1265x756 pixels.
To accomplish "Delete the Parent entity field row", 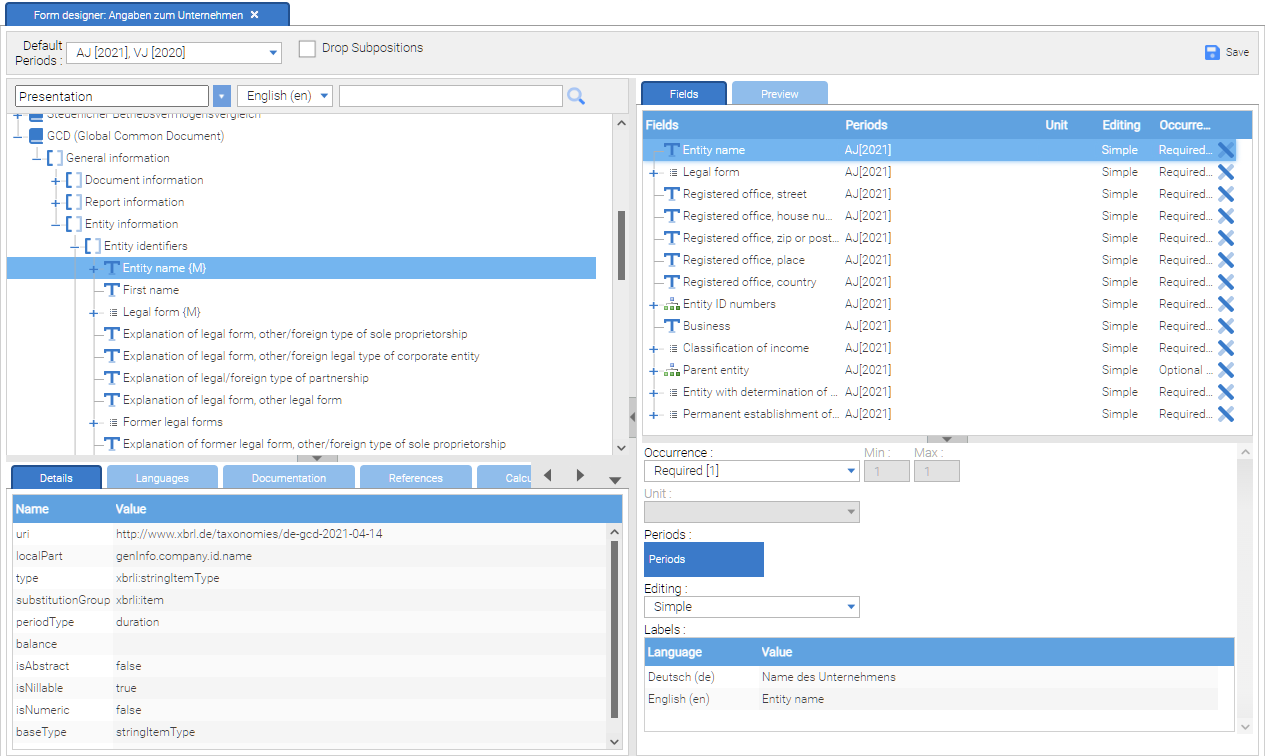I will (x=1225, y=370).
